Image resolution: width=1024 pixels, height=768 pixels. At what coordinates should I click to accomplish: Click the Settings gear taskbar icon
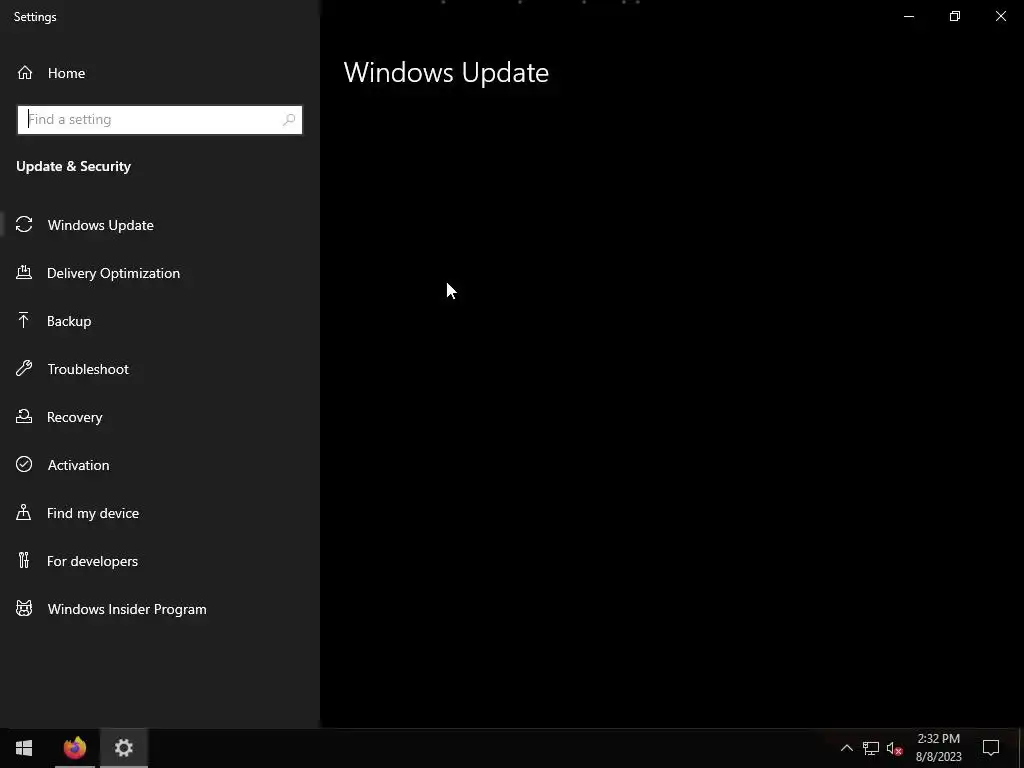pyautogui.click(x=123, y=748)
